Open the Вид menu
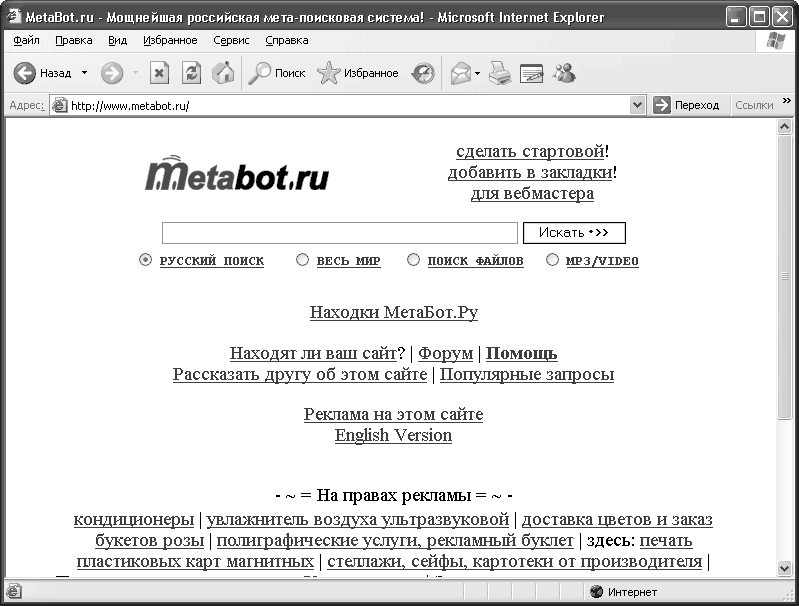Viewport: 799px width, 606px height. 117,40
